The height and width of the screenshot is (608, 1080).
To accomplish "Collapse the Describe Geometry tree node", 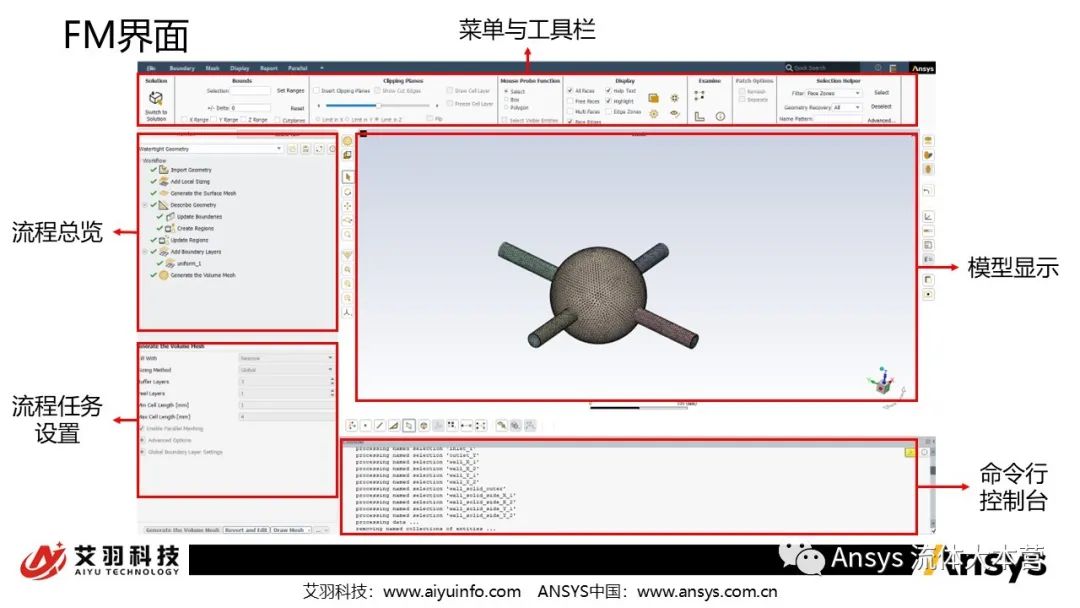I will coord(145,205).
